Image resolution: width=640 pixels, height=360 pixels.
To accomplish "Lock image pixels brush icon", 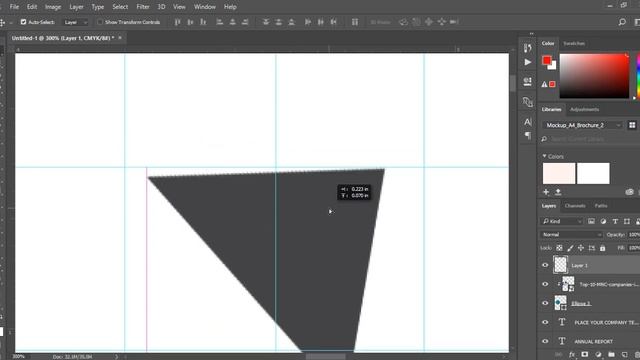I will [570, 248].
